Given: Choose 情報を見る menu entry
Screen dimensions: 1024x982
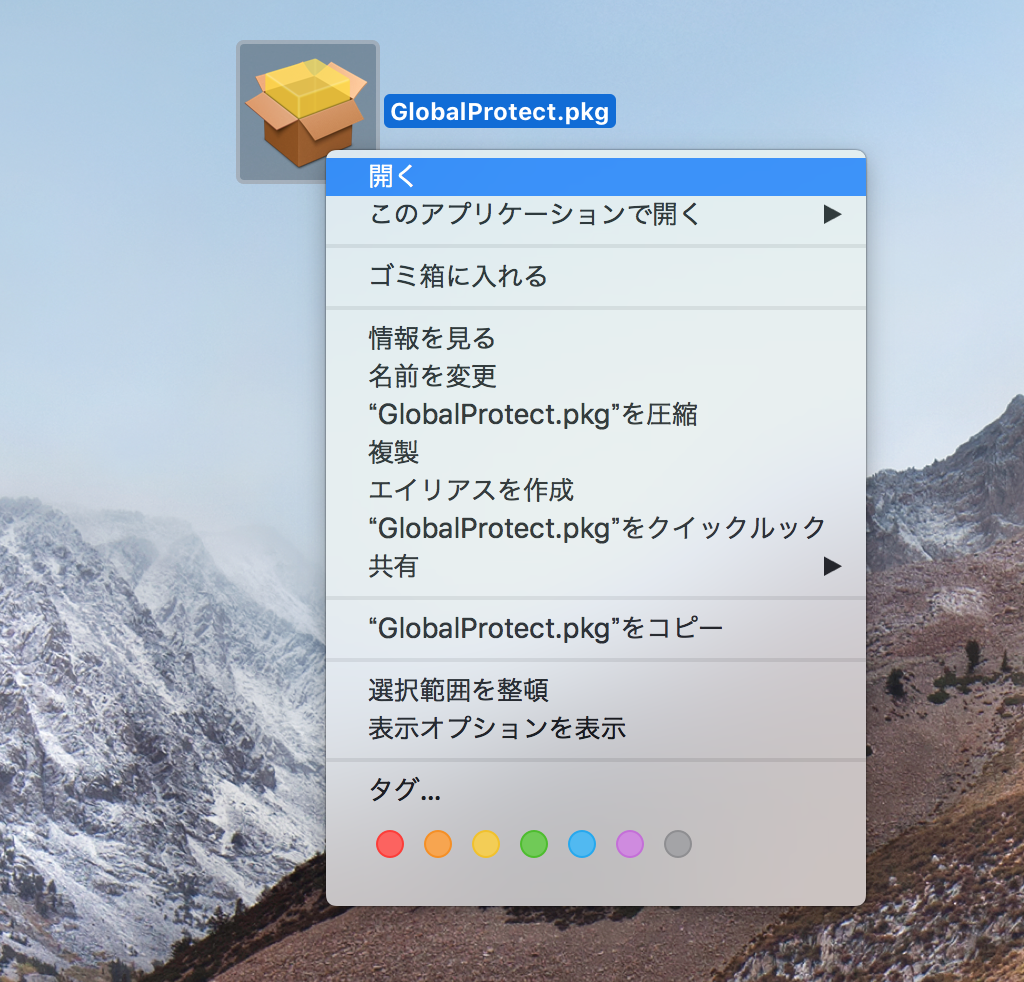Looking at the screenshot, I should 596,338.
